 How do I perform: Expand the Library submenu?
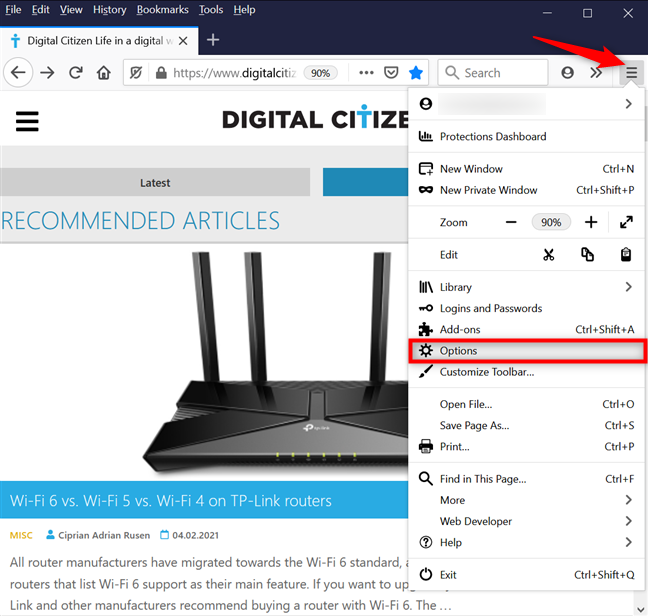point(526,287)
